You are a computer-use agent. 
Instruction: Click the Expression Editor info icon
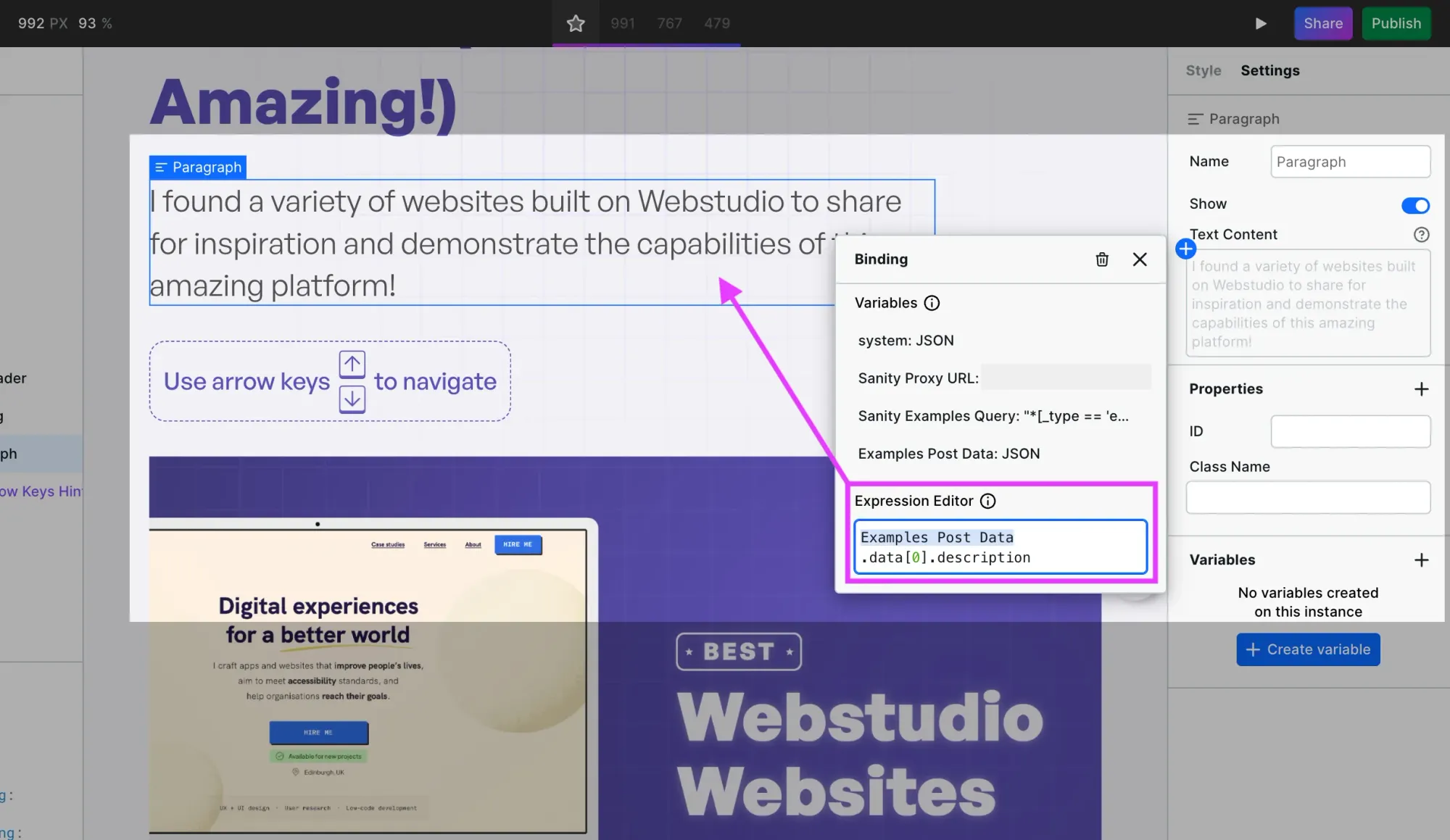point(987,501)
